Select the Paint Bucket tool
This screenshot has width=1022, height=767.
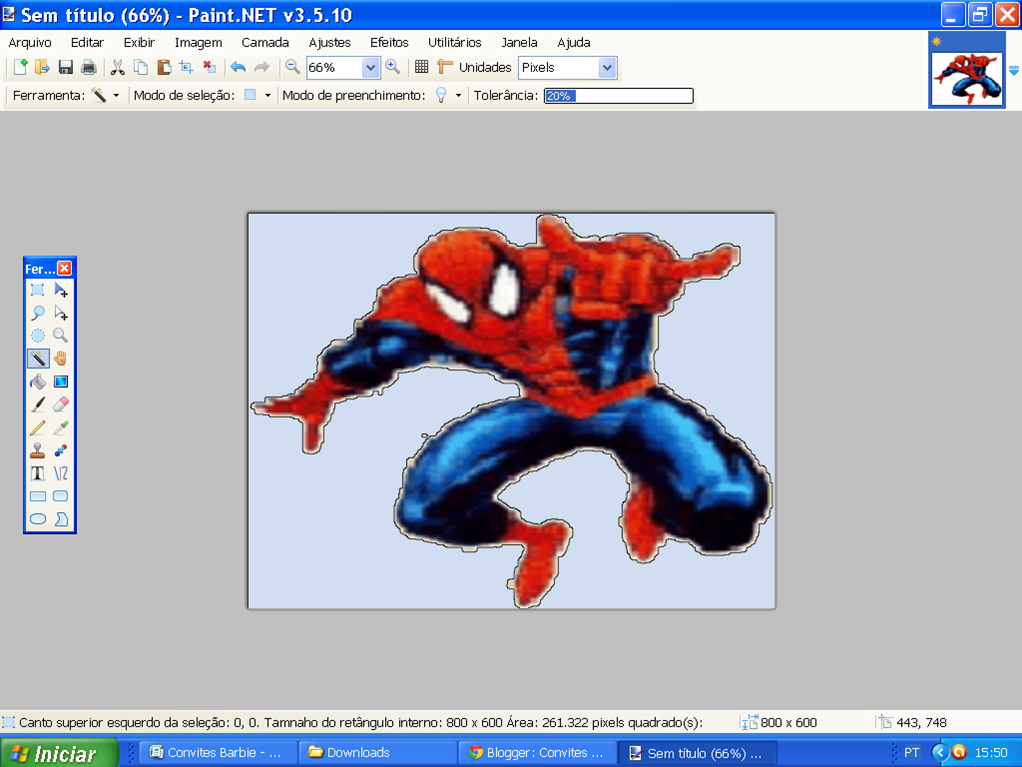click(x=38, y=381)
